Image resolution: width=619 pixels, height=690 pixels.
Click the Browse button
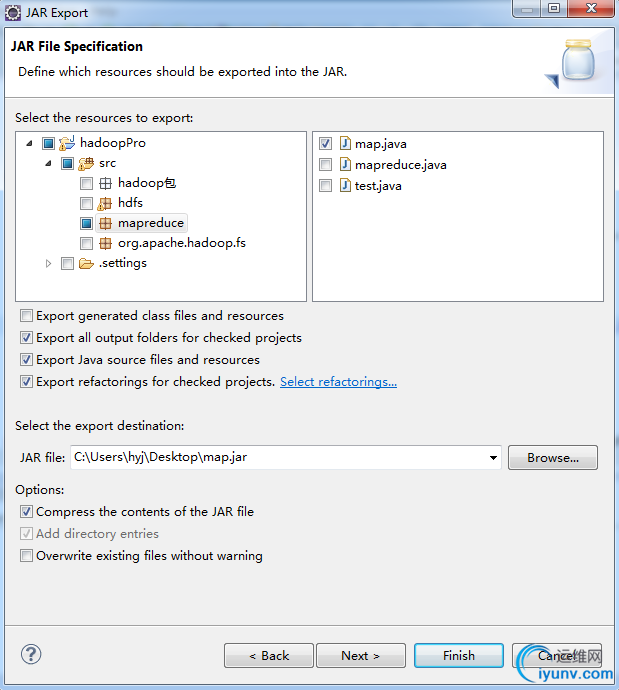point(552,458)
